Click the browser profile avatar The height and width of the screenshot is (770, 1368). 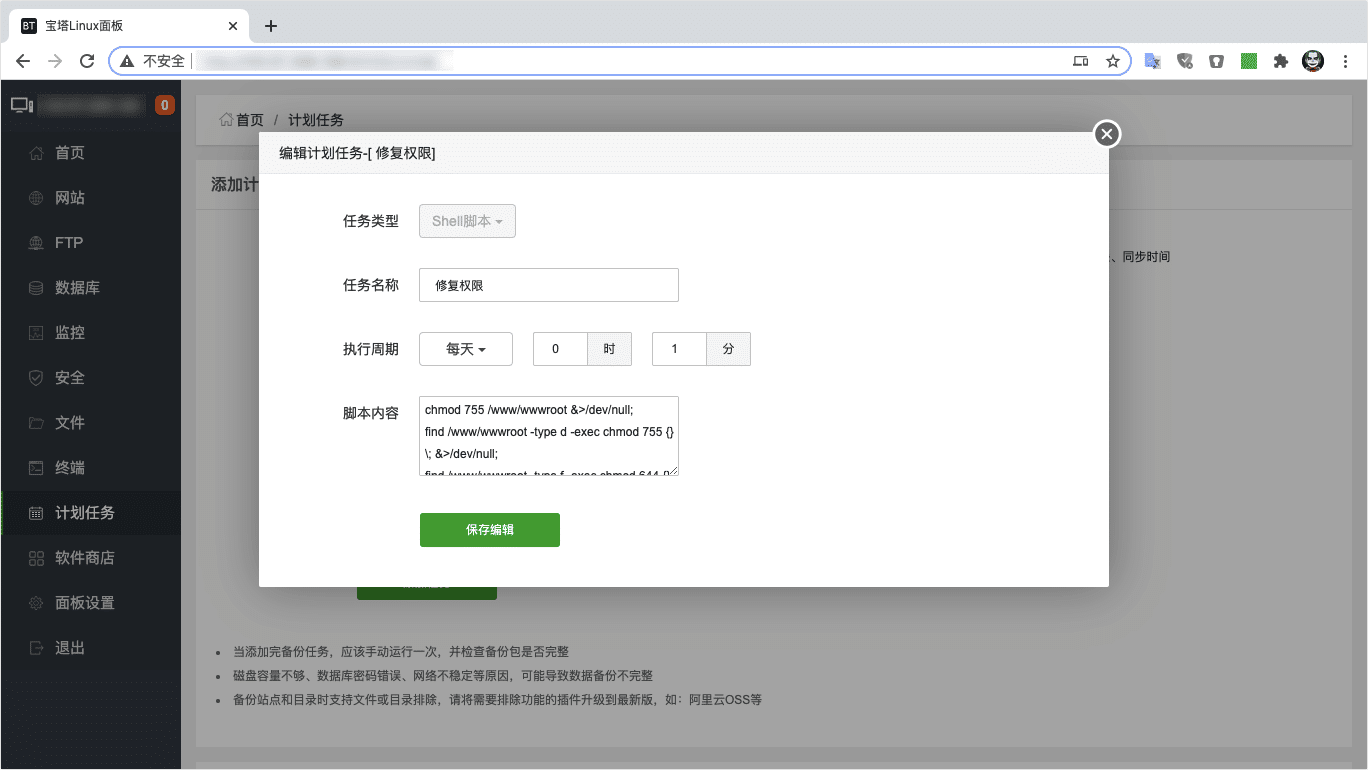tap(1313, 61)
